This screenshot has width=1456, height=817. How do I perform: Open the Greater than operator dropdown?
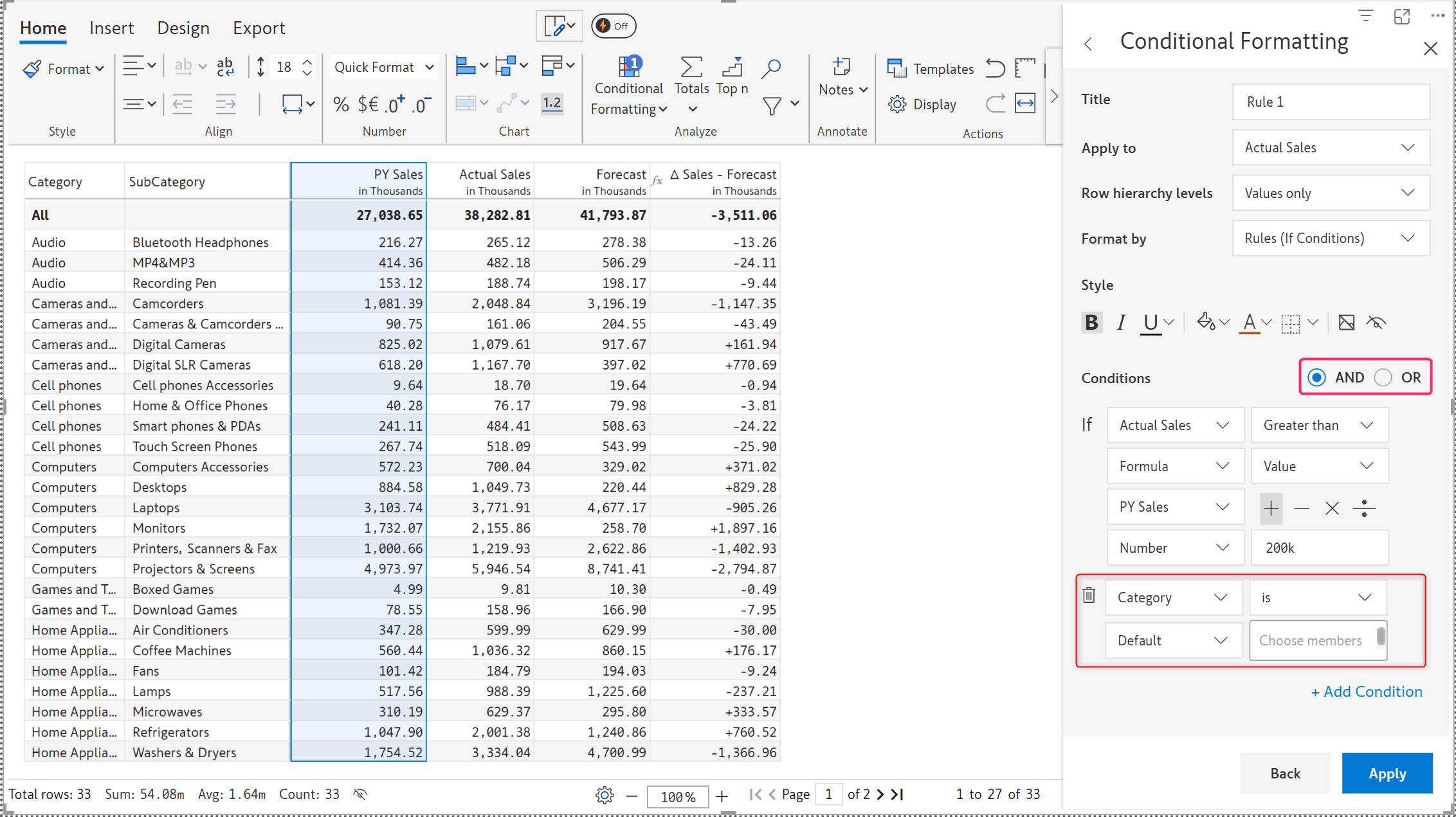click(1318, 425)
